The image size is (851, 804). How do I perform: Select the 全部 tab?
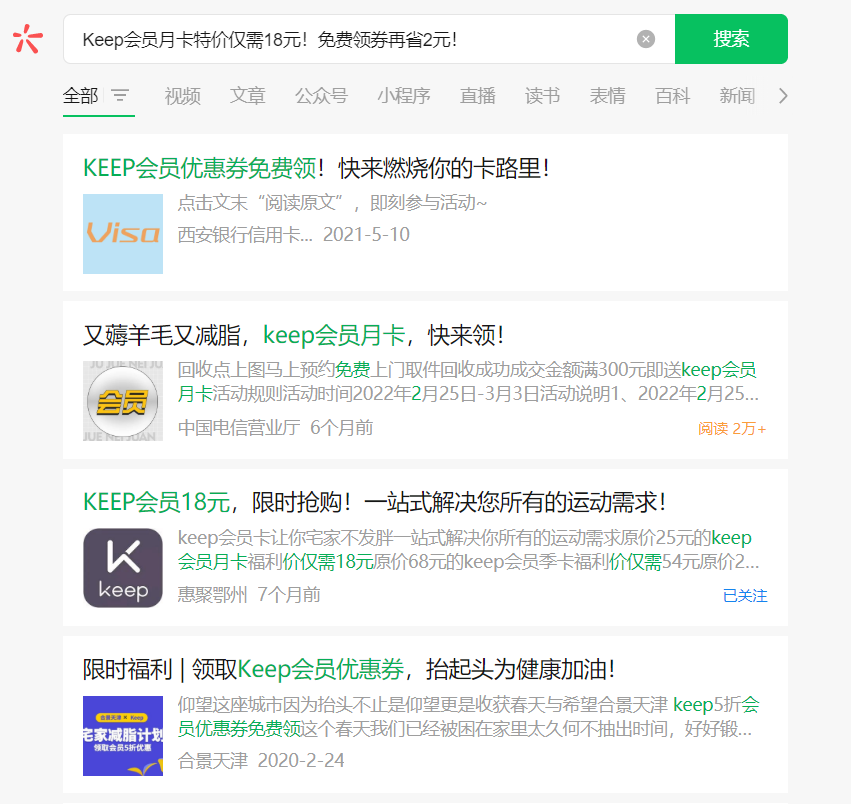point(80,96)
